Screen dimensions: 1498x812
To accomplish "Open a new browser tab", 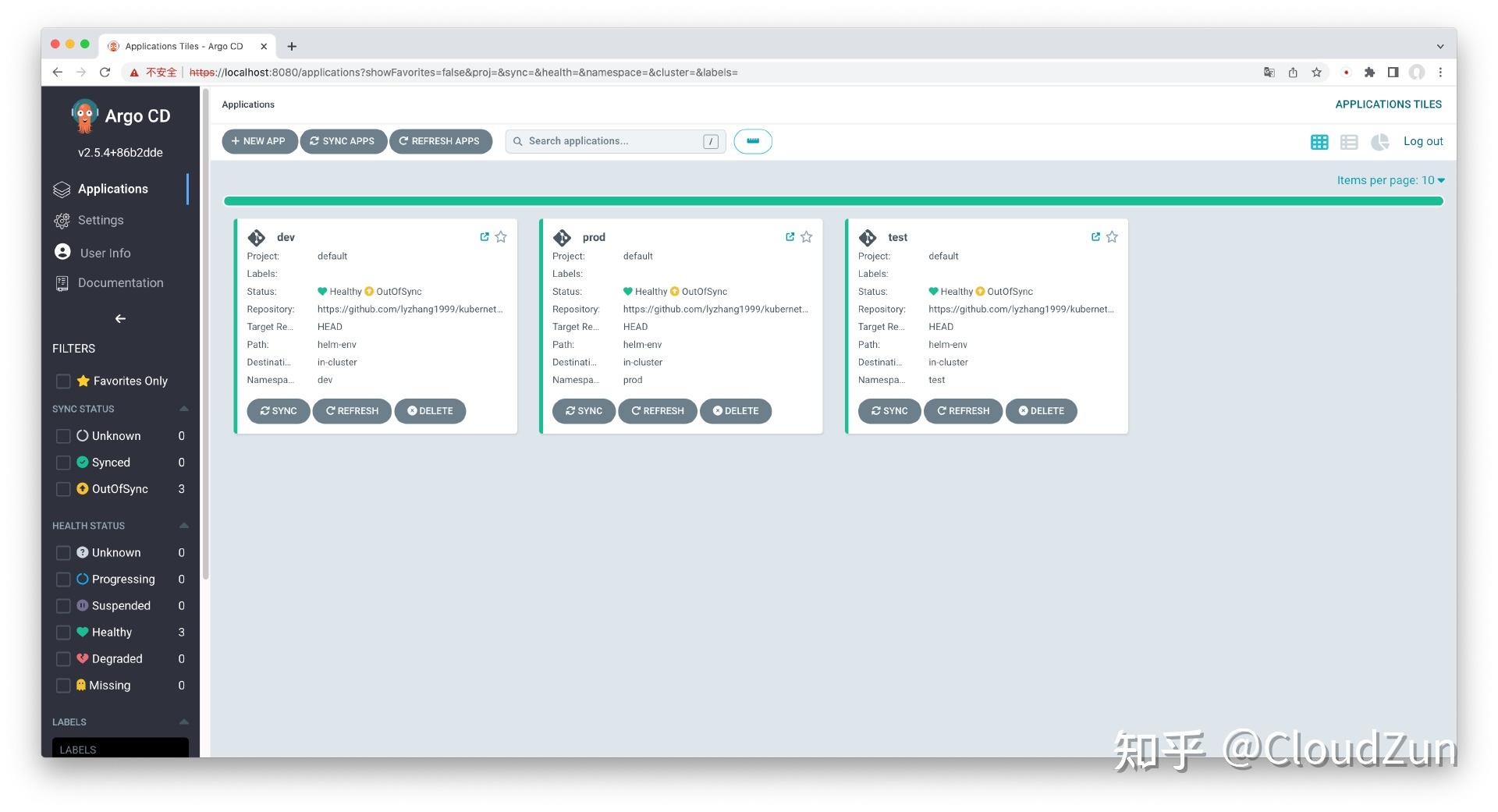I will point(292,46).
